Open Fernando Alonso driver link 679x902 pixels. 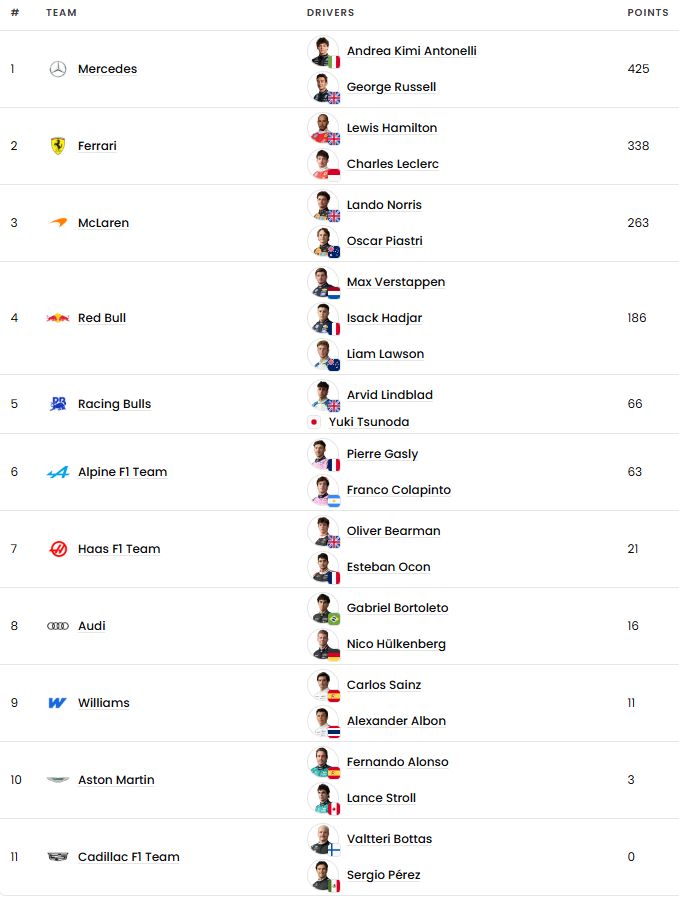pyautogui.click(x=398, y=762)
